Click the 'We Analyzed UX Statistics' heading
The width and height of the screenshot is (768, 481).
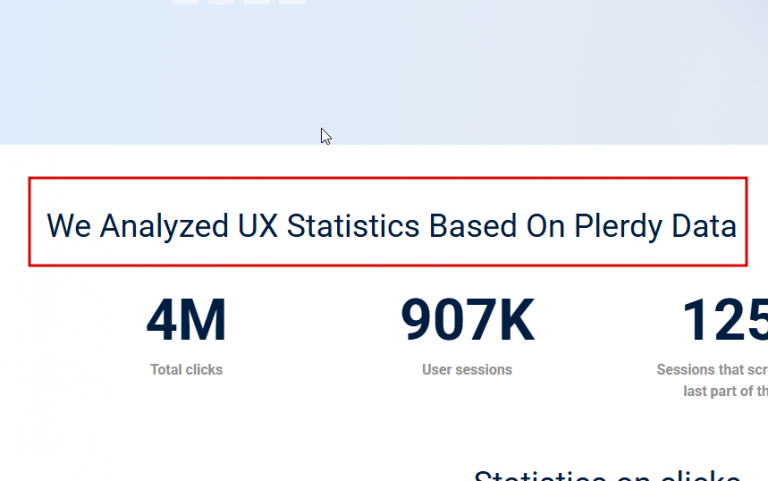pos(391,226)
